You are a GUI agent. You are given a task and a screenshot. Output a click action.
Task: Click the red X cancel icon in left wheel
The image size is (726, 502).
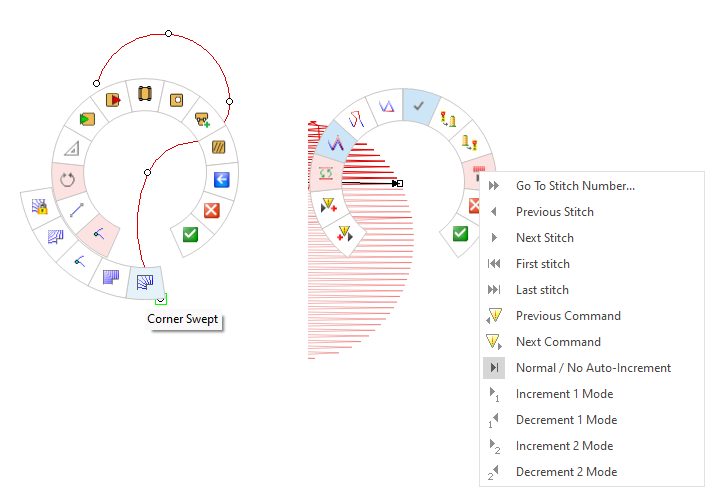pyautogui.click(x=211, y=210)
